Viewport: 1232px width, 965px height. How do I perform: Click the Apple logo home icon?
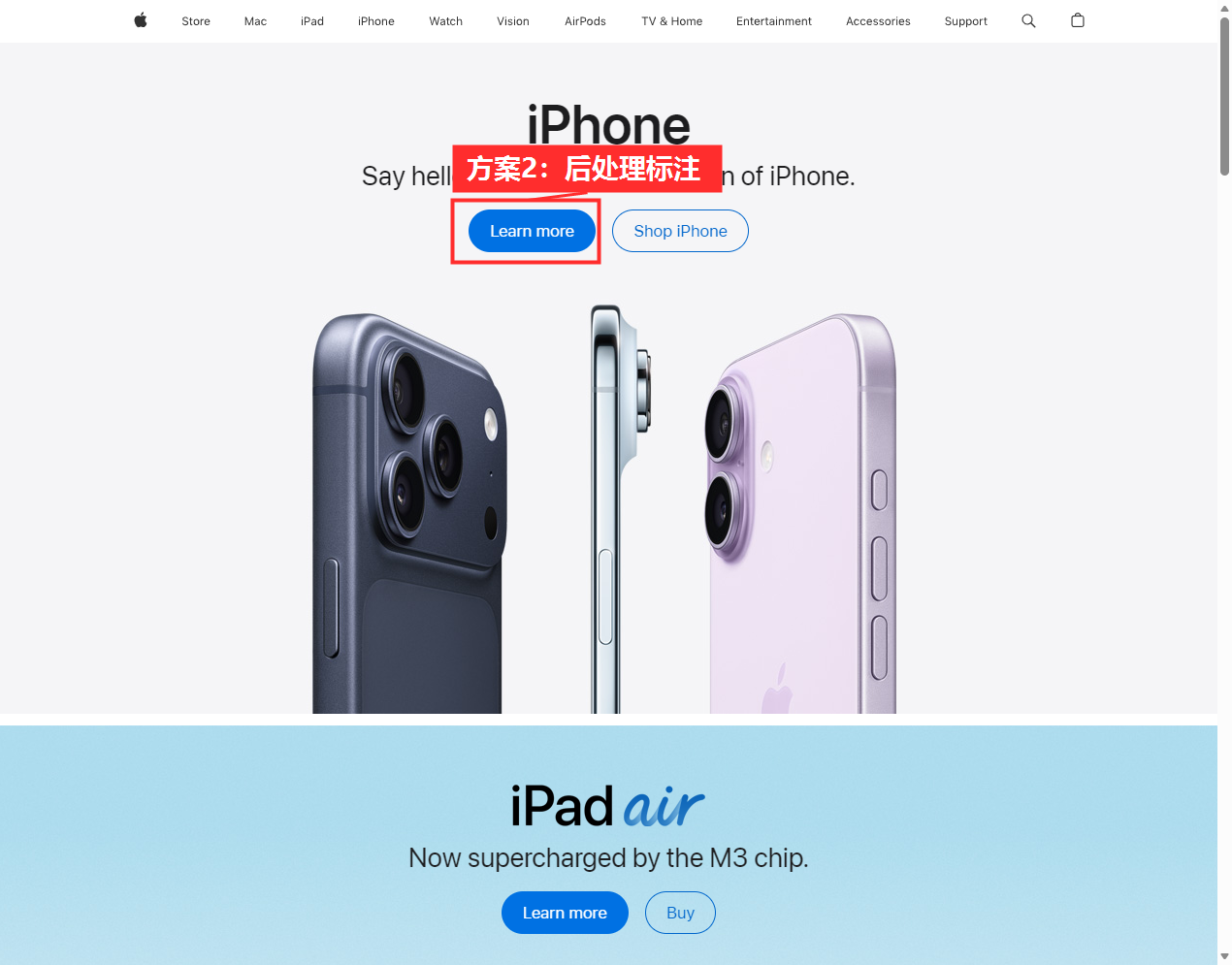point(141,20)
